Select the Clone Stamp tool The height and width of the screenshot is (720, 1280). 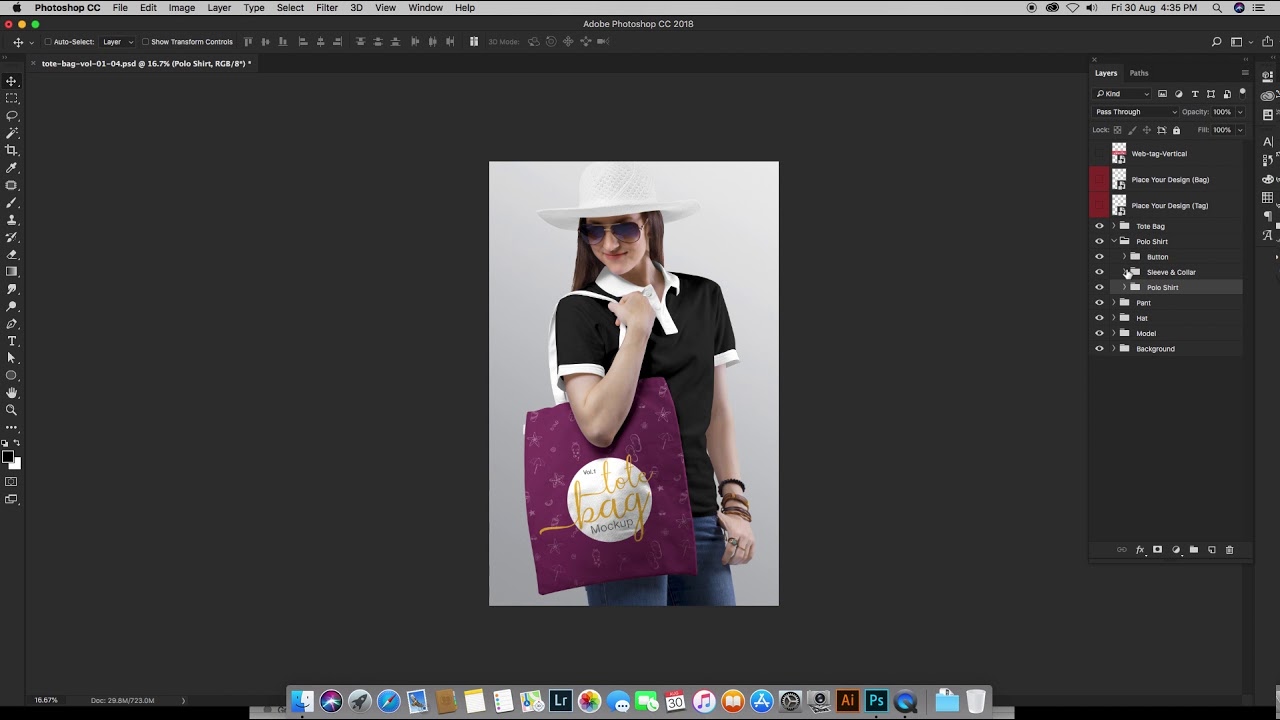(x=12, y=220)
